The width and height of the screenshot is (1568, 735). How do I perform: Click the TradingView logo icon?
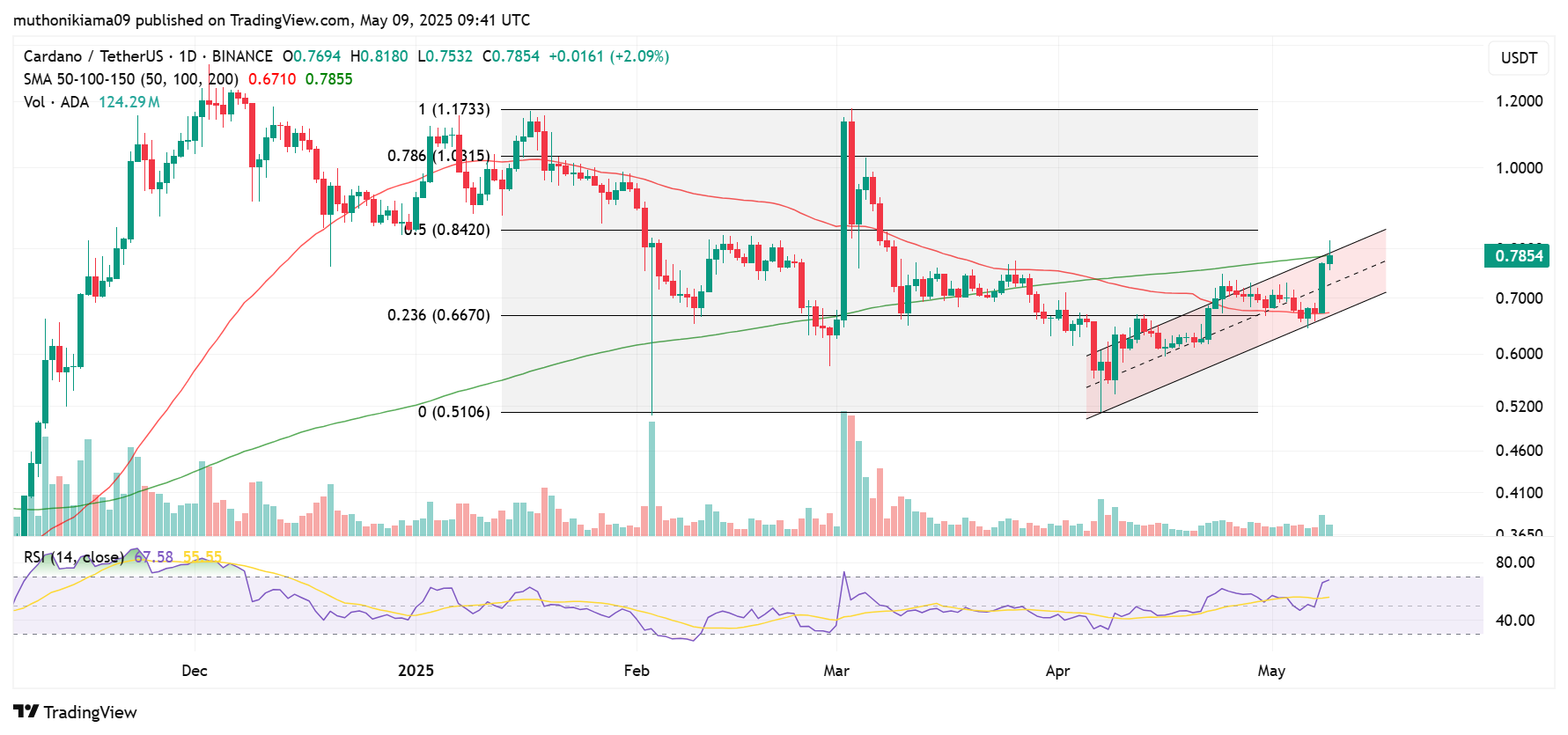26,711
